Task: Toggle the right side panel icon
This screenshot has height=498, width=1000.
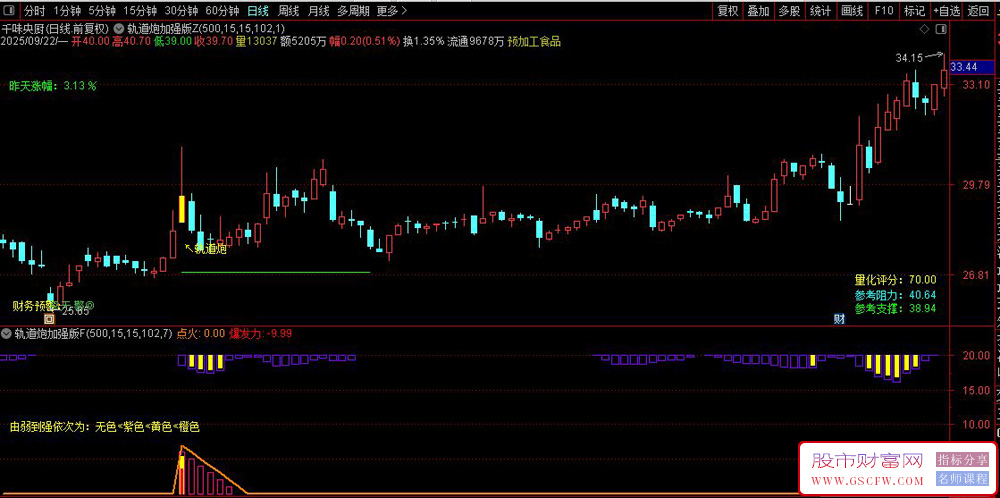Action: click(x=941, y=29)
